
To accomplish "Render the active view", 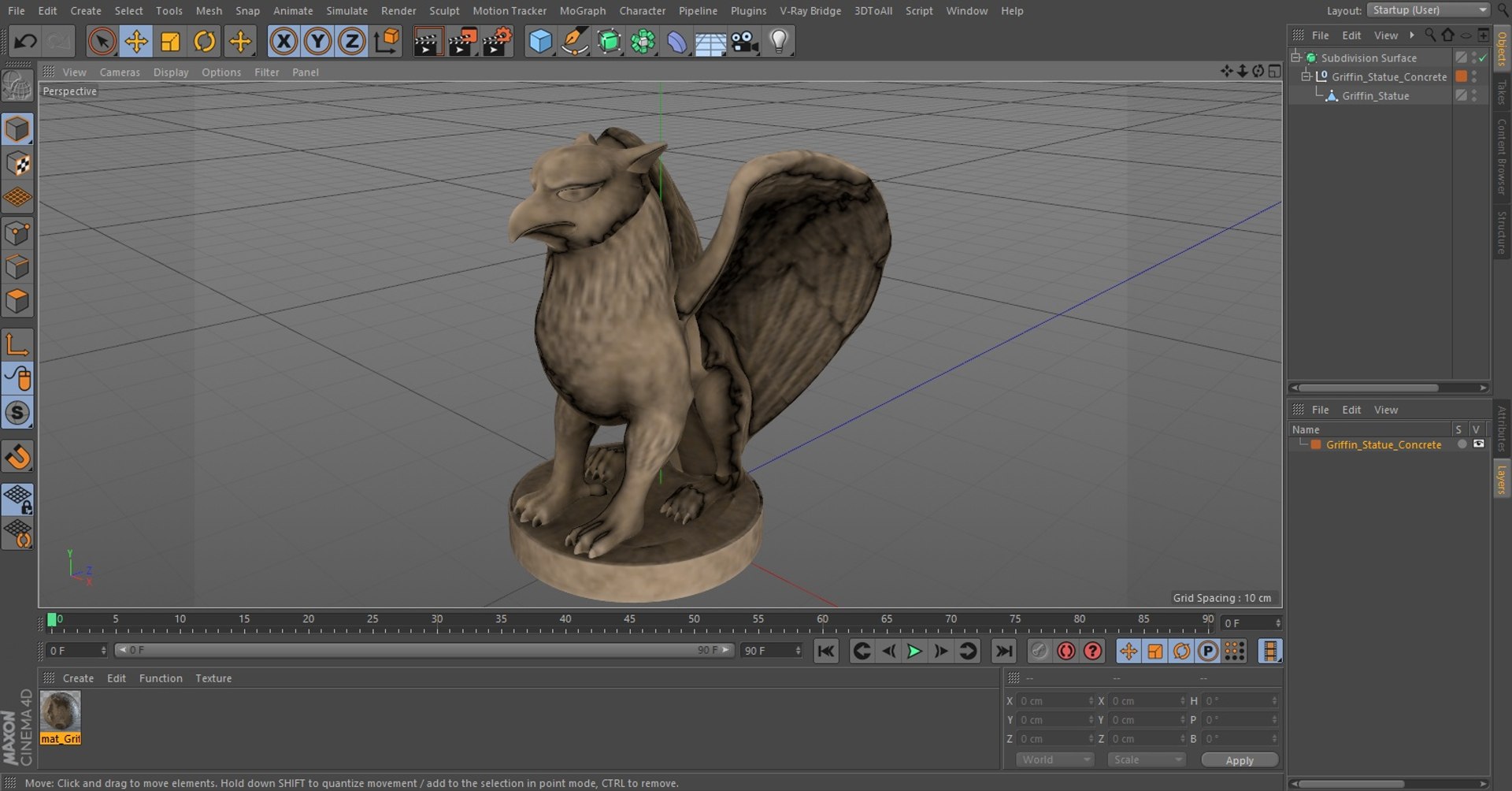I will click(428, 41).
